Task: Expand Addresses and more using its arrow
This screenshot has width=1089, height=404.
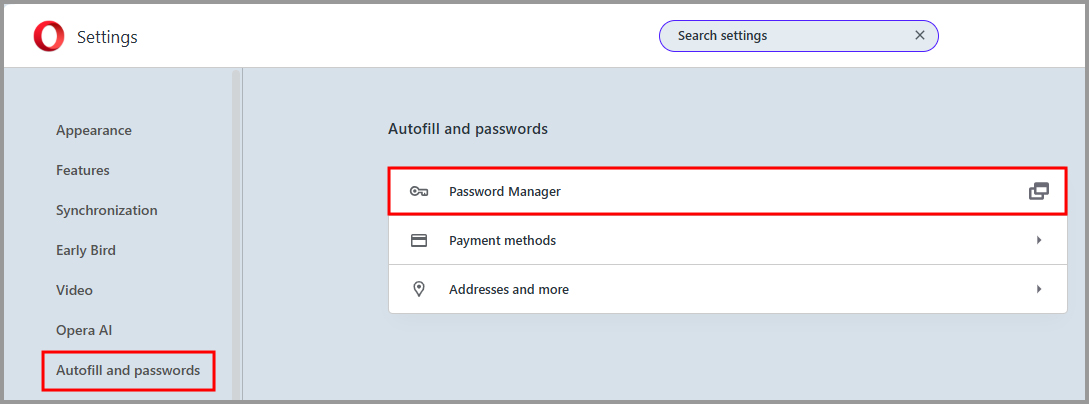Action: pos(1039,289)
